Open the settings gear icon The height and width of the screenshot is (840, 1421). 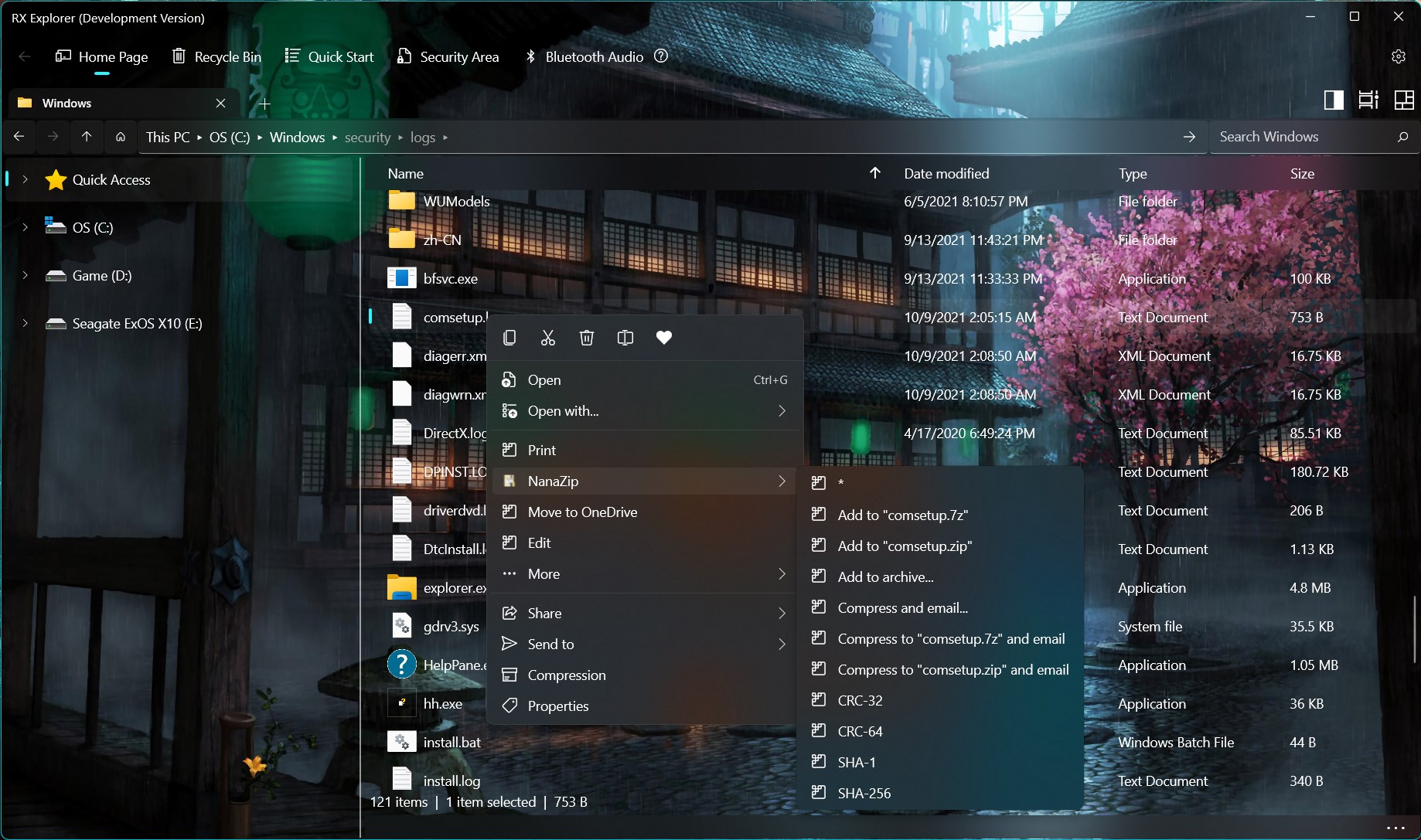coord(1399,56)
